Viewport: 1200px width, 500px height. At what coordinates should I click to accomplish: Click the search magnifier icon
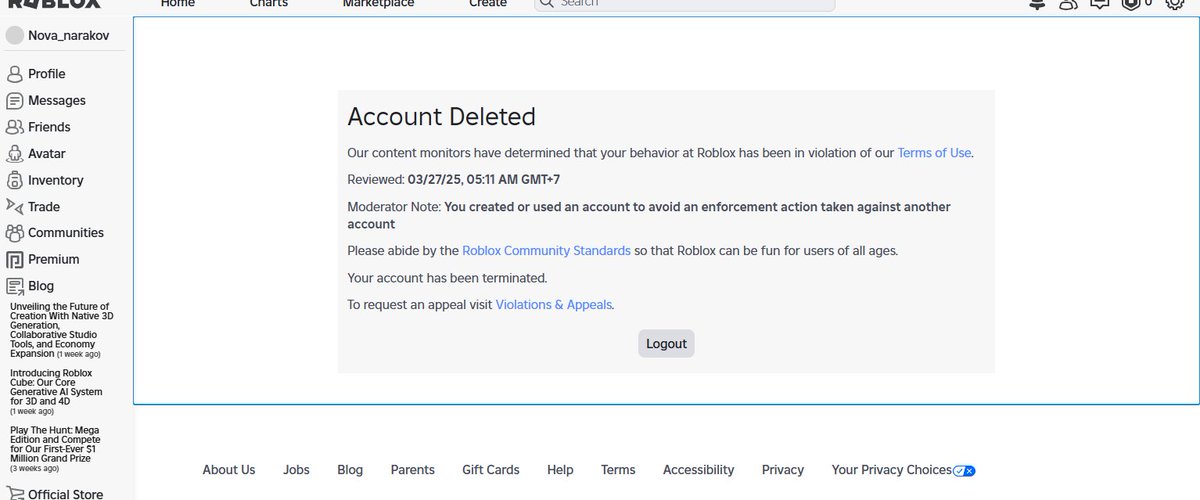546,4
